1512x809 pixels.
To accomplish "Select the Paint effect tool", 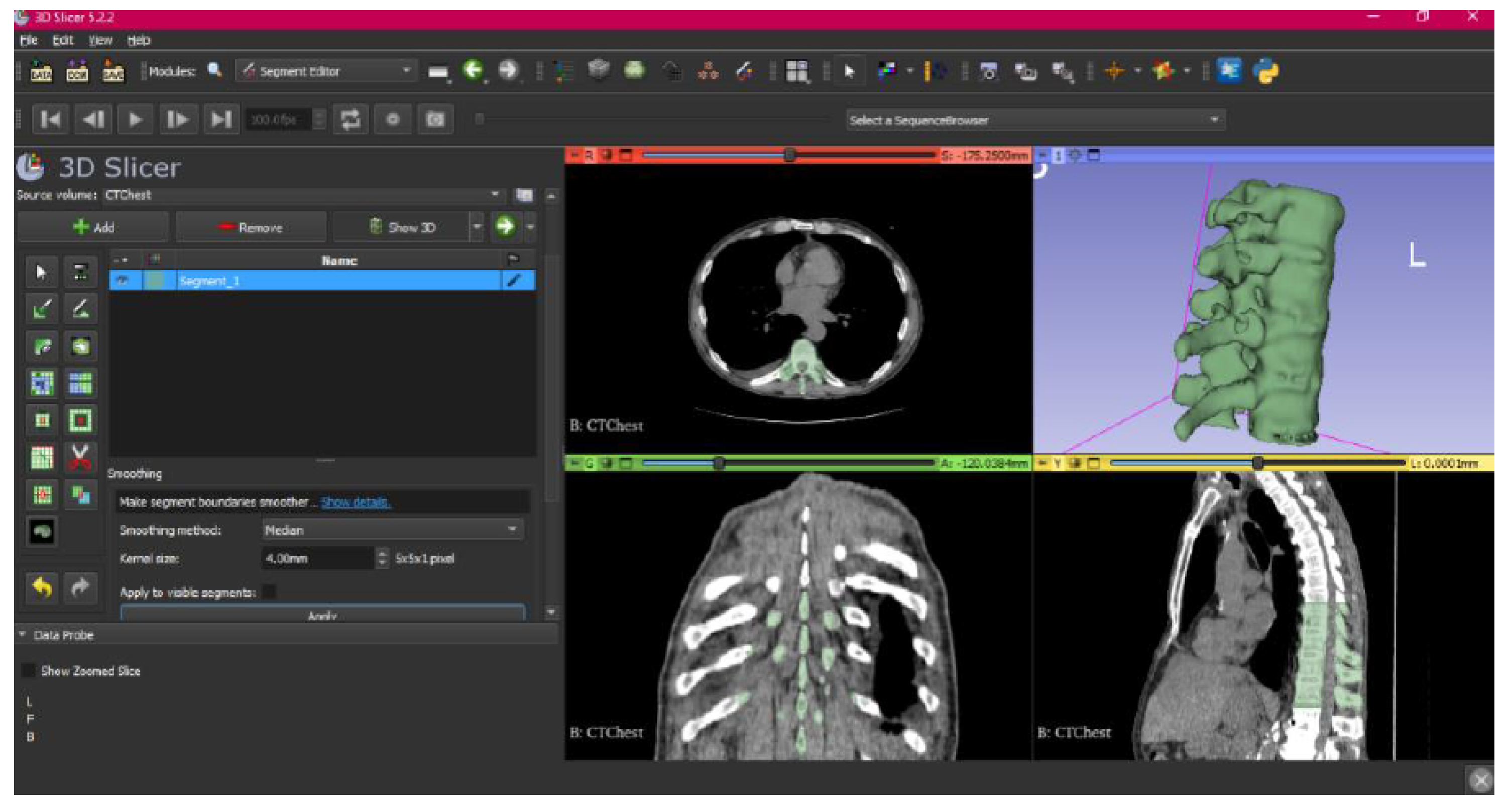I will (42, 309).
